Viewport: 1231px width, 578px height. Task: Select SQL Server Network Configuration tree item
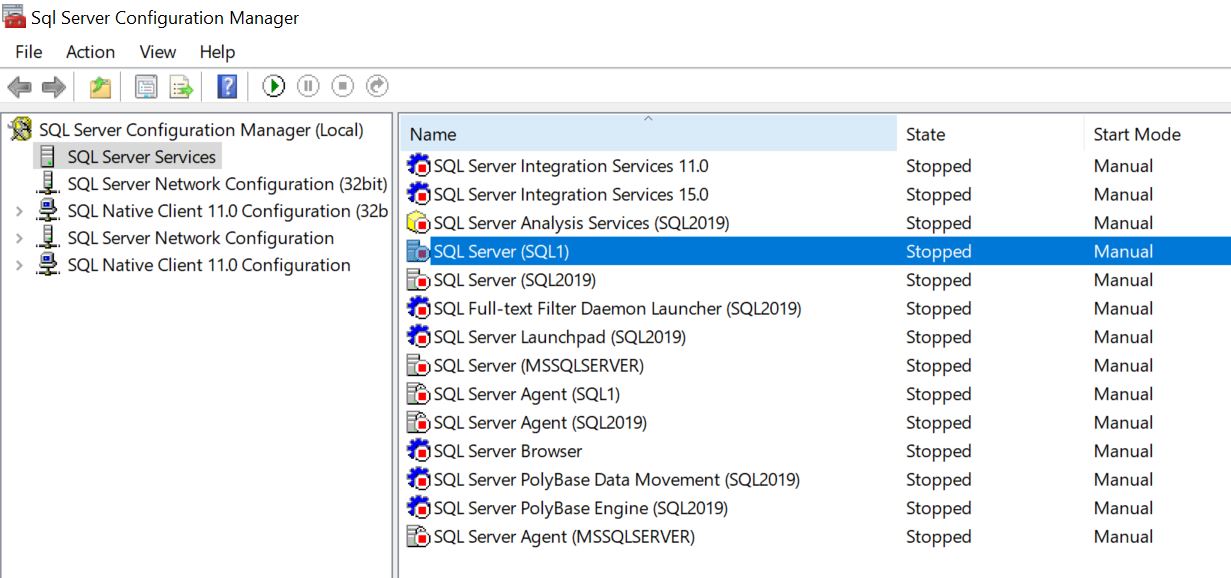coord(200,238)
